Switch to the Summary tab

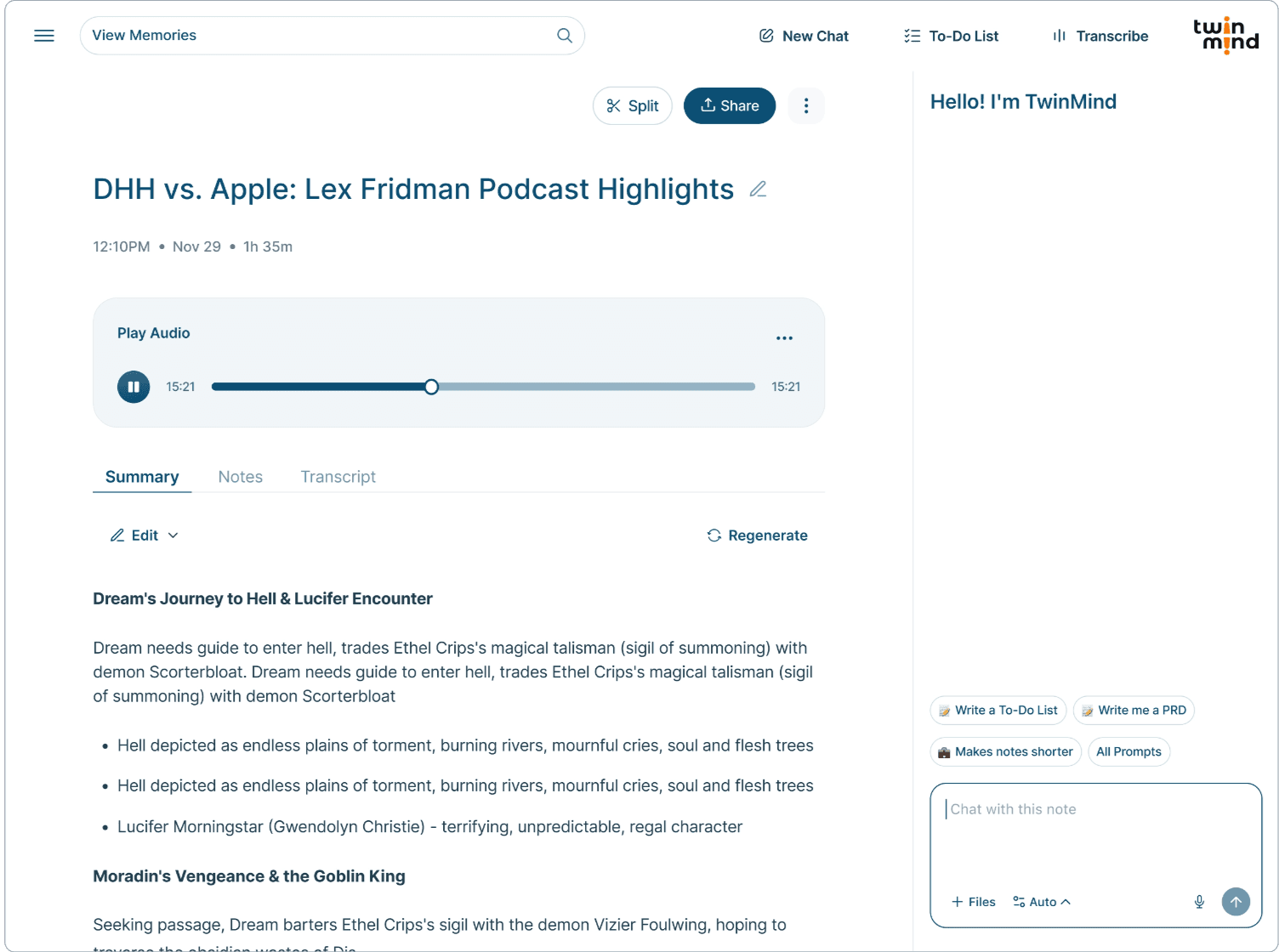click(142, 477)
